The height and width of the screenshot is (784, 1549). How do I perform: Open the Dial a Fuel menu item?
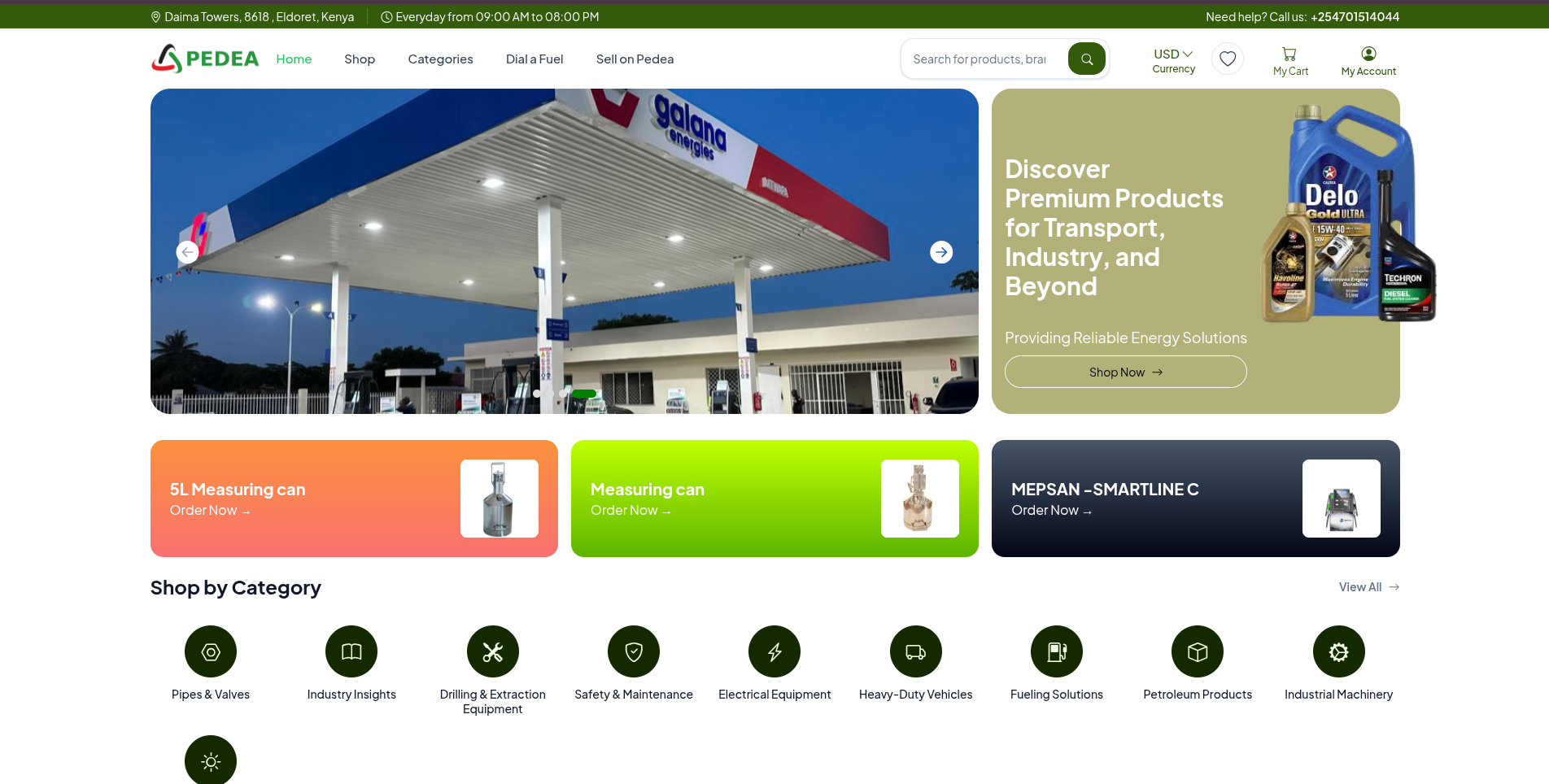pos(535,59)
